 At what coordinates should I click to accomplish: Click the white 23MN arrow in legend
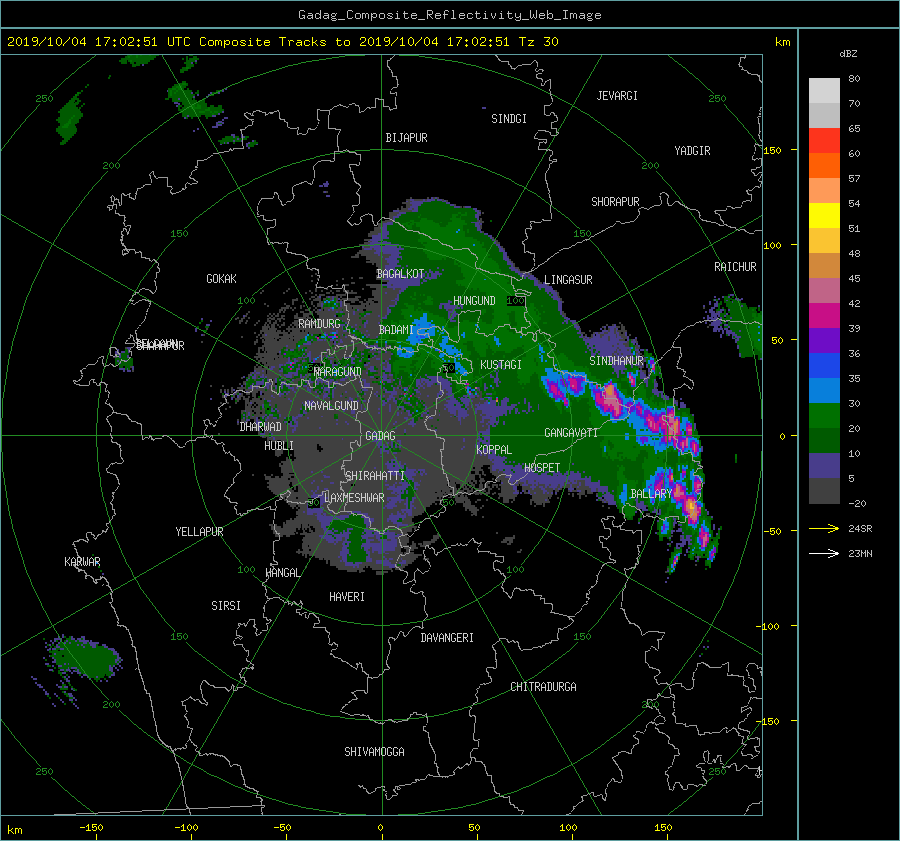click(824, 553)
